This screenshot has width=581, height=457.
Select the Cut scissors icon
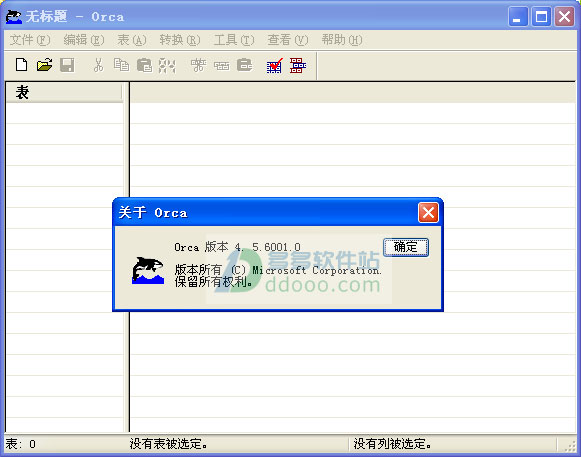98,65
